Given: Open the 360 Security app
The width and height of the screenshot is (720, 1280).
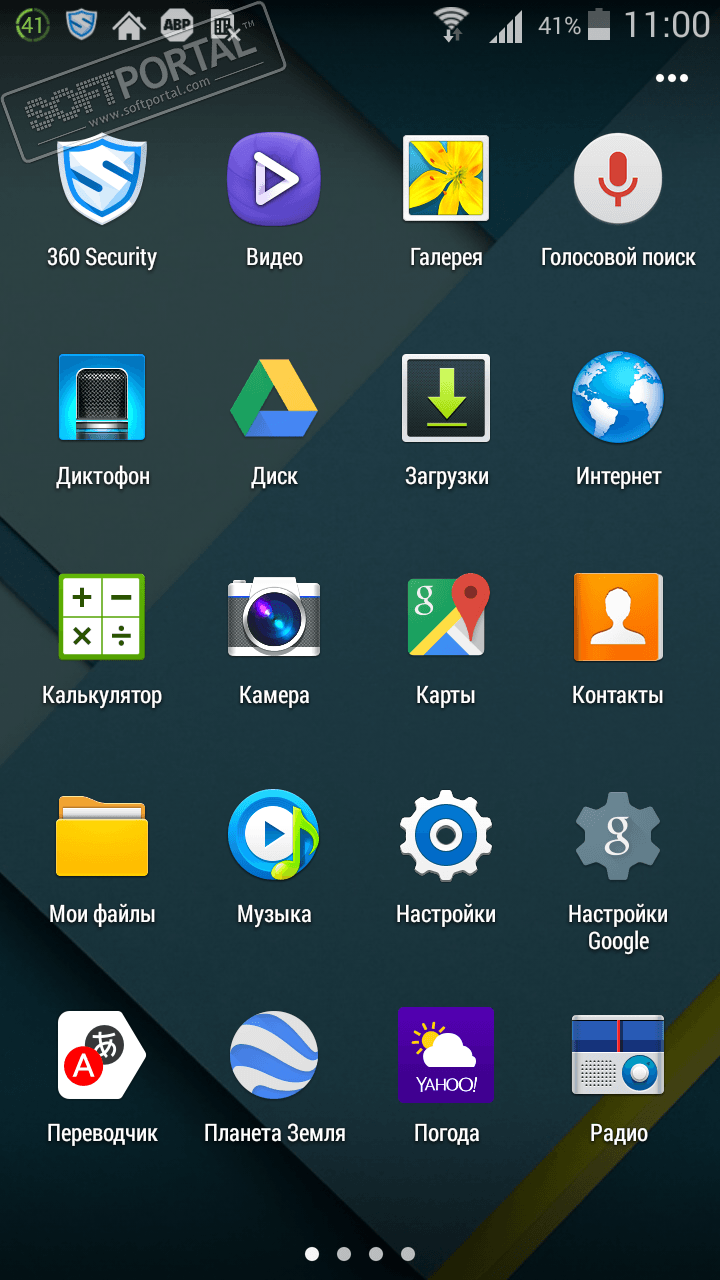Looking at the screenshot, I should [102, 178].
